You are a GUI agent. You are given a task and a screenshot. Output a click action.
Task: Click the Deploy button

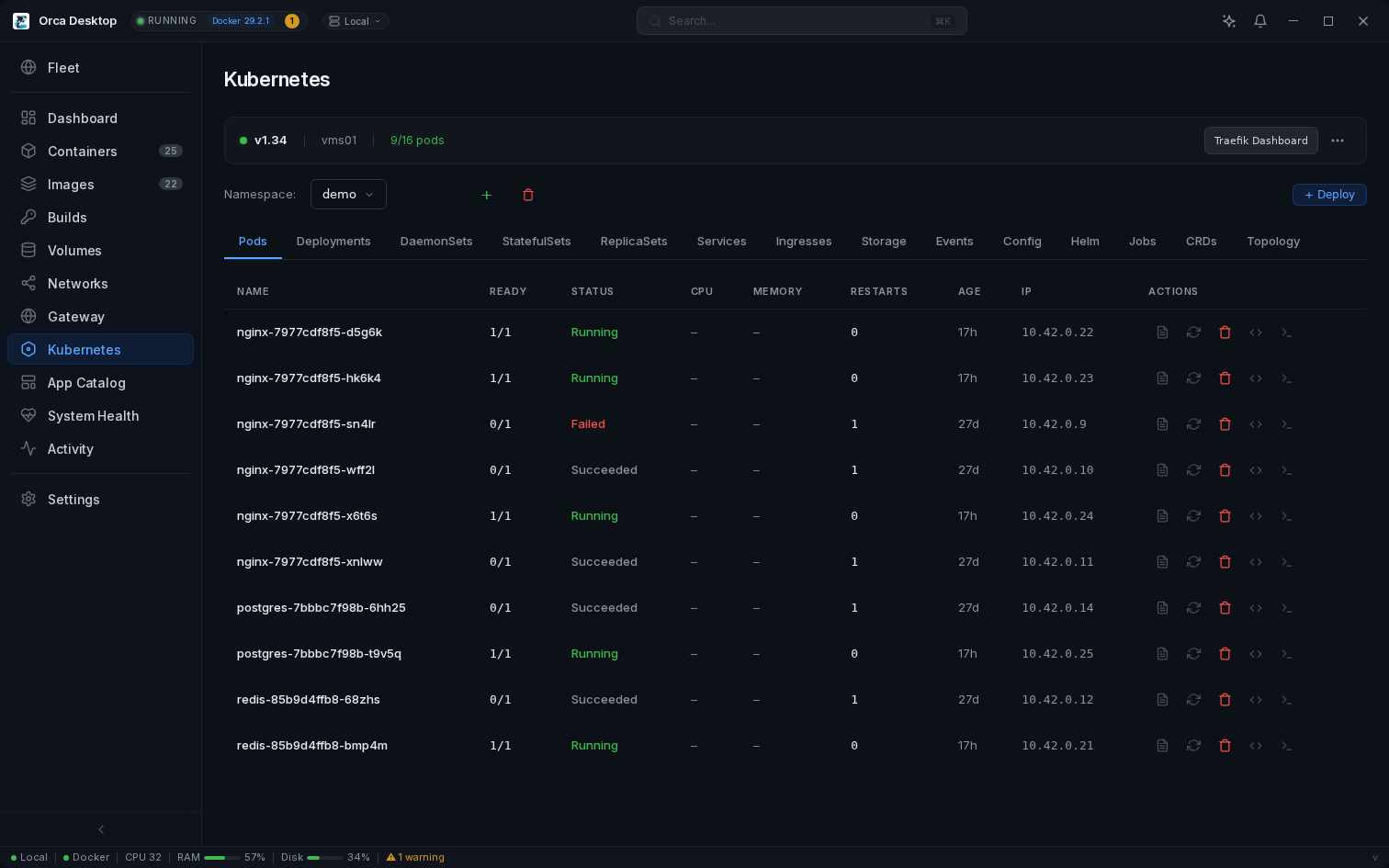pos(1329,195)
